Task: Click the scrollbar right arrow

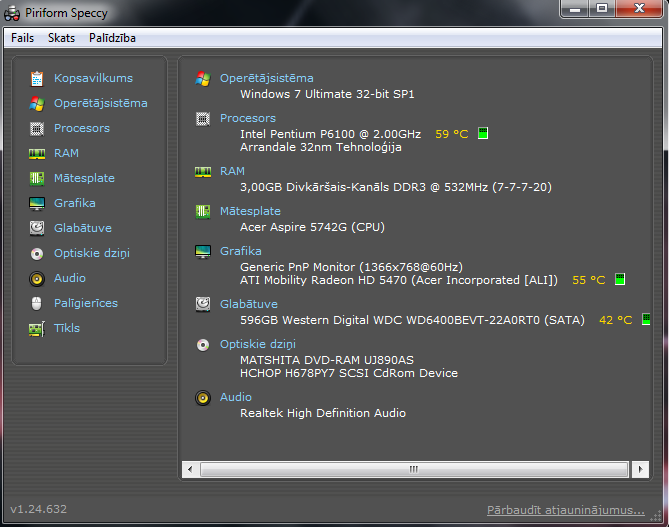Action: [640, 469]
